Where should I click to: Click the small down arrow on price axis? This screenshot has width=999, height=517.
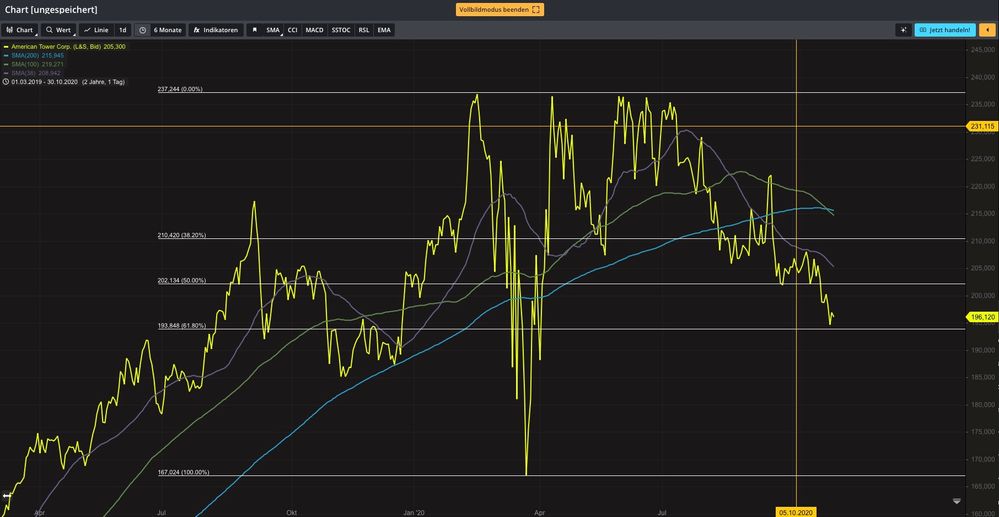957,500
